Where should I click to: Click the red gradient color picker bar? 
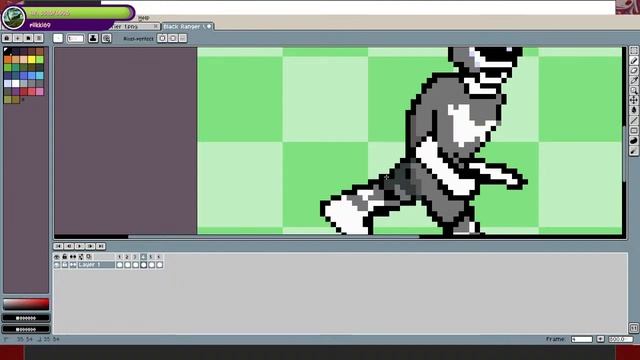[x=26, y=304]
